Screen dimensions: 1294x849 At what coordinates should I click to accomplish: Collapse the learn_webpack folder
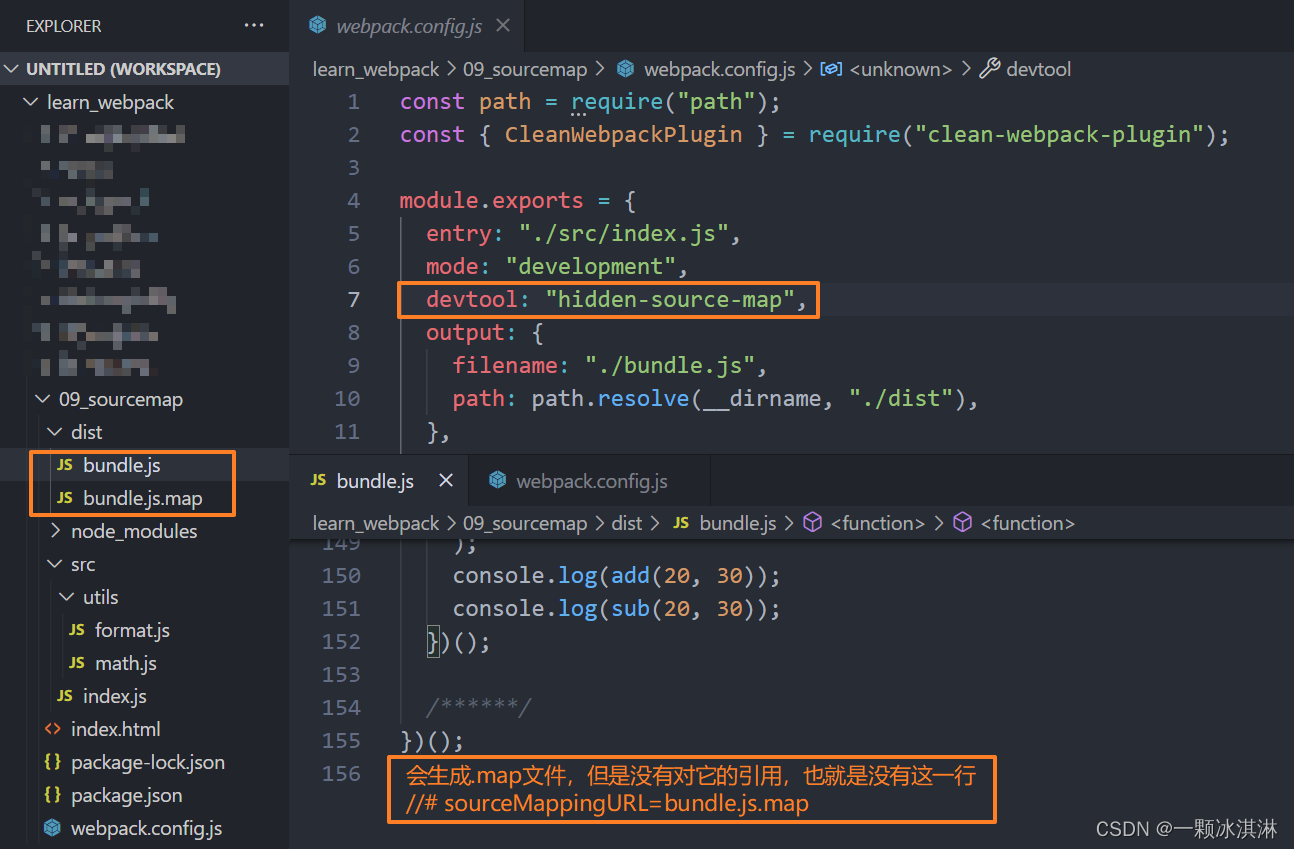[x=30, y=102]
